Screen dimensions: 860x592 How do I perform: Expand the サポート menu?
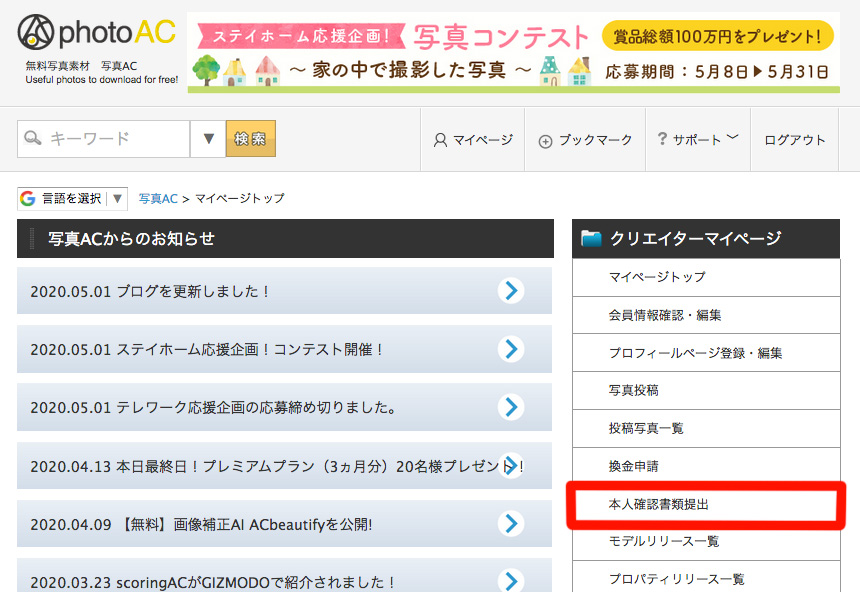pyautogui.click(x=698, y=140)
